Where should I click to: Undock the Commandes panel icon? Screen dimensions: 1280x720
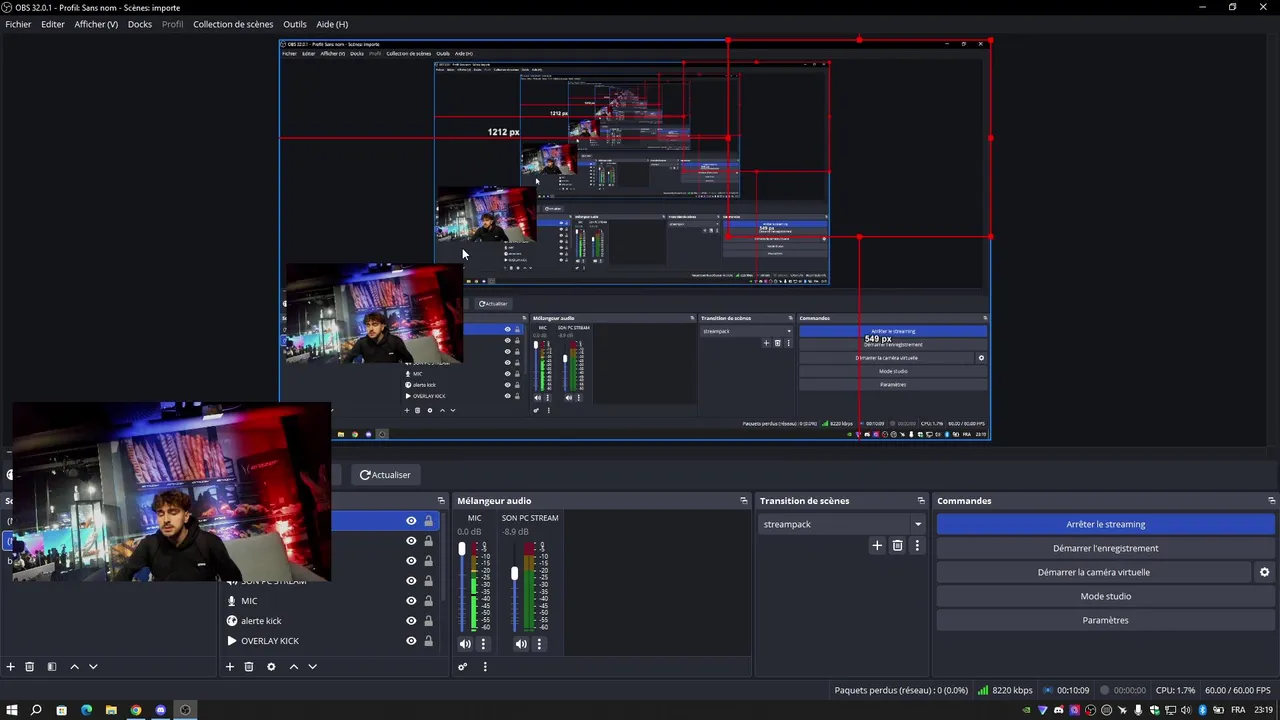pyautogui.click(x=1271, y=501)
